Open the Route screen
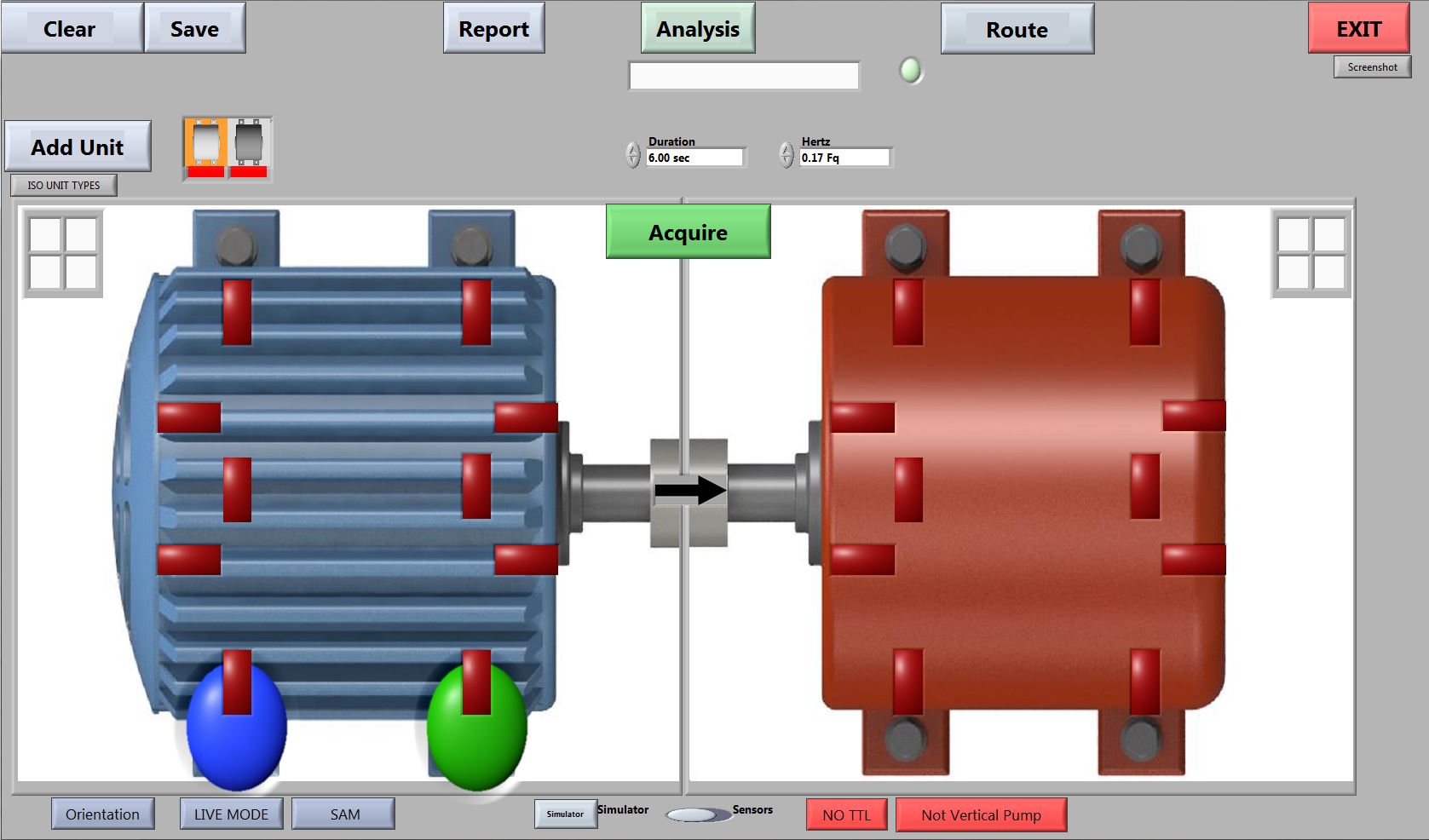This screenshot has height=840, width=1429. 1017,29
